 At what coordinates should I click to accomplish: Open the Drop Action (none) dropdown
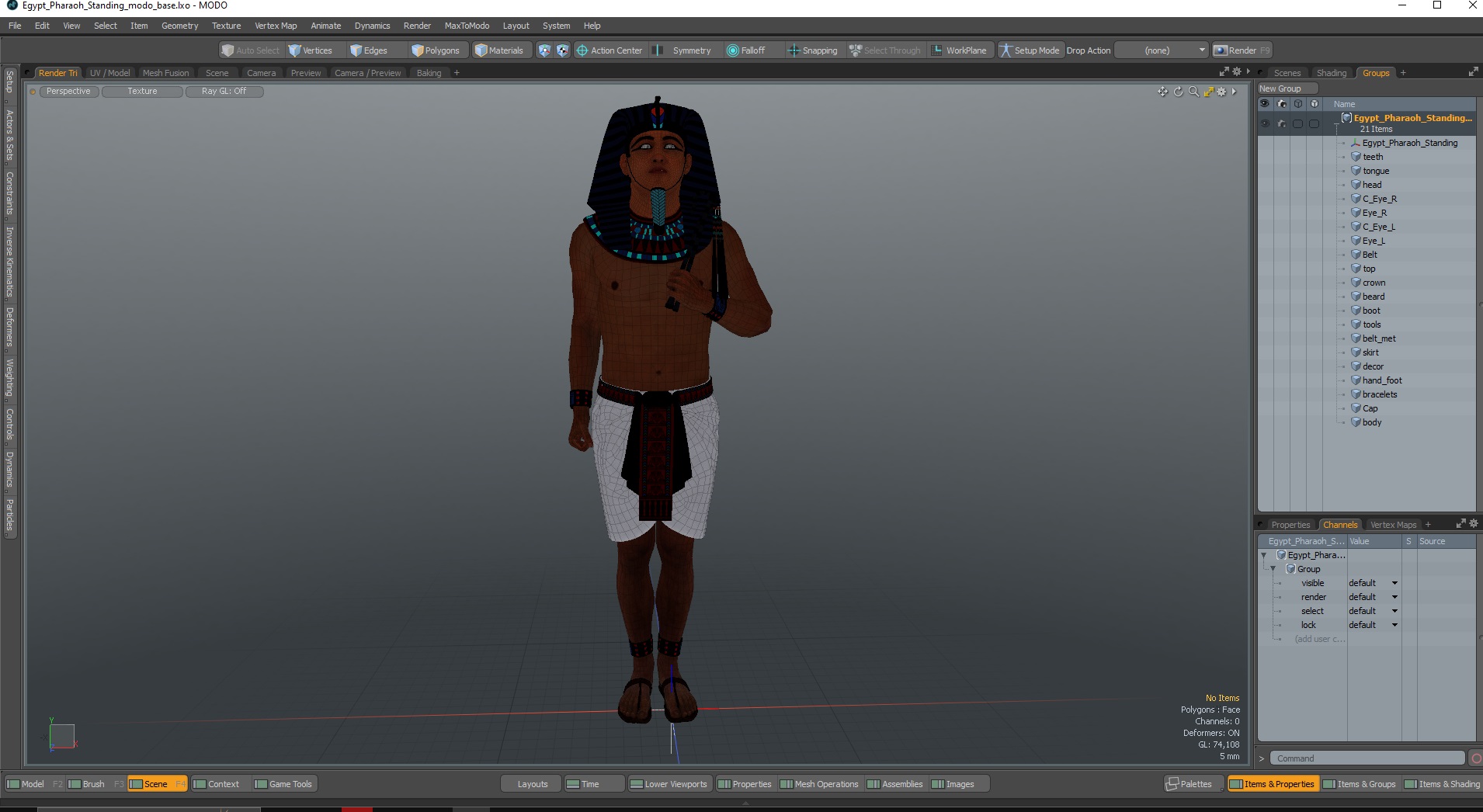click(1162, 50)
